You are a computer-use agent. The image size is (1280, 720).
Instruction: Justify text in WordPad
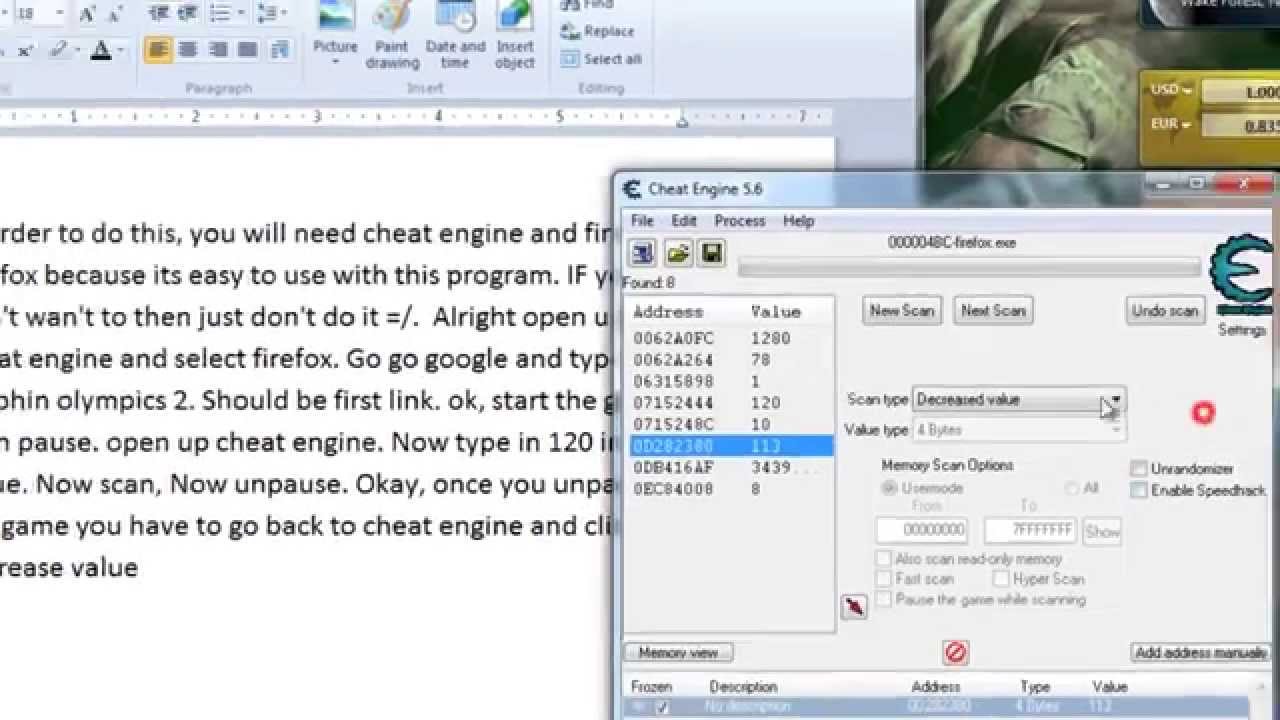[248, 49]
